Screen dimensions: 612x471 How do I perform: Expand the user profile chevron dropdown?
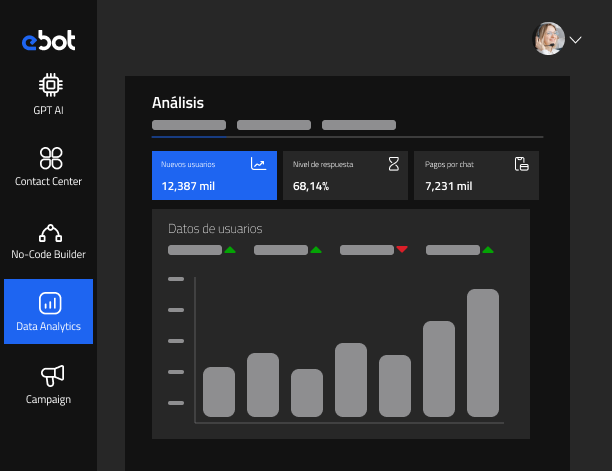[x=576, y=40]
